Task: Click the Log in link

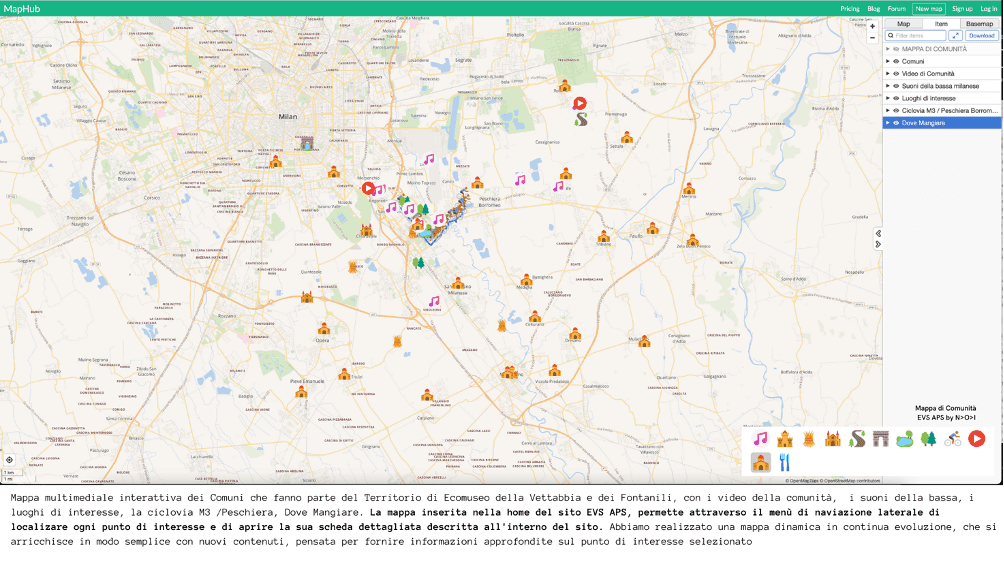Action: click(989, 9)
